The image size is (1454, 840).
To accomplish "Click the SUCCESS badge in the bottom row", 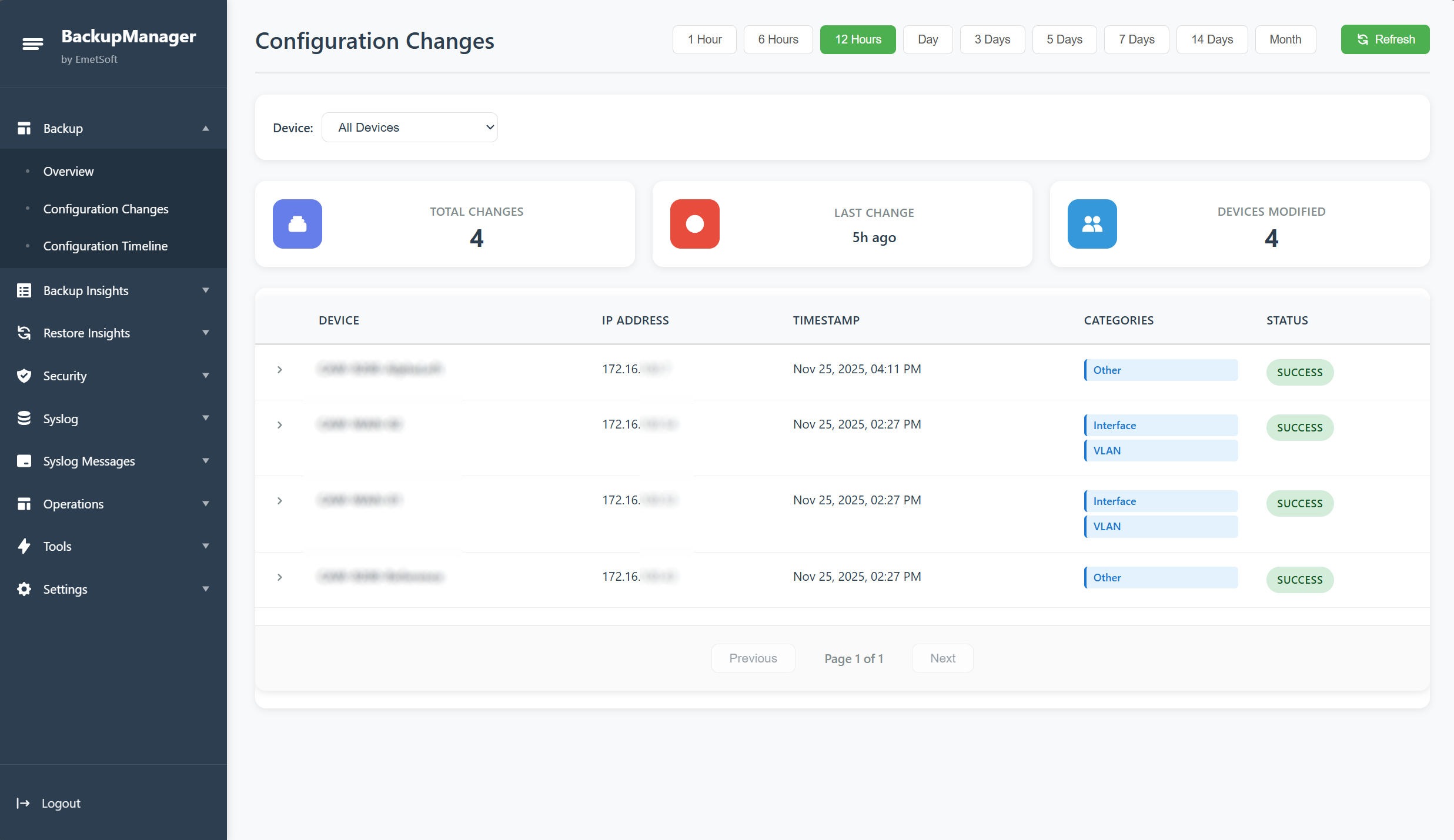I will tap(1300, 580).
